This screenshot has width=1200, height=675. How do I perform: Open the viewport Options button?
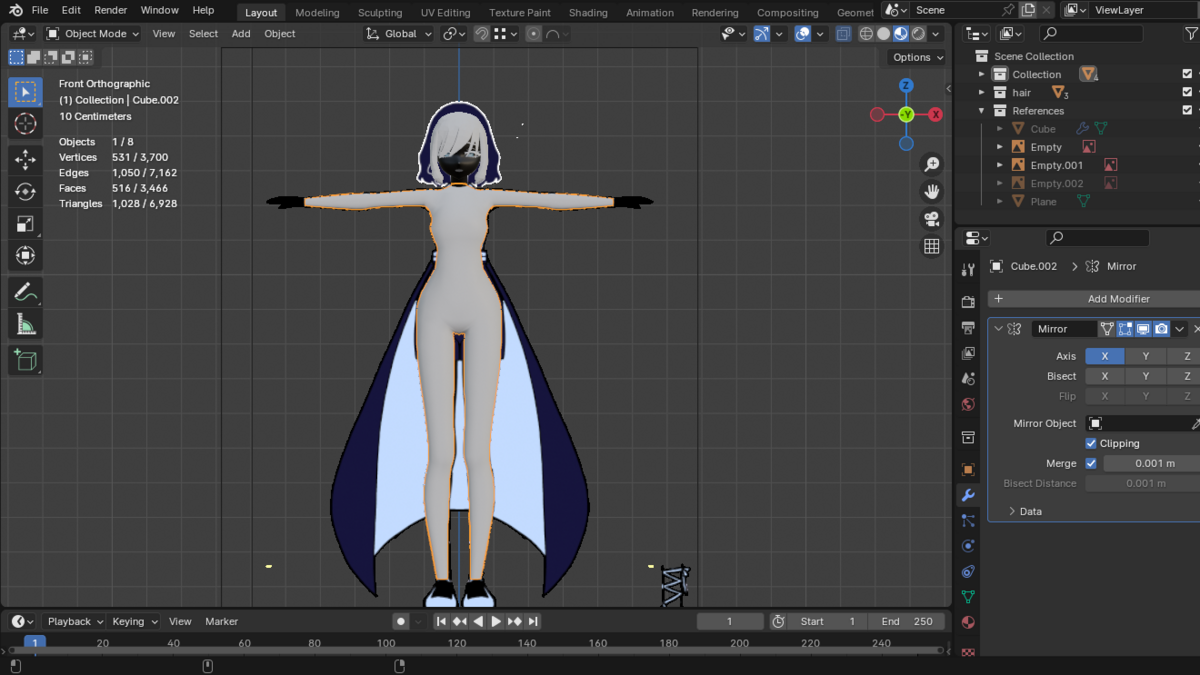point(916,57)
